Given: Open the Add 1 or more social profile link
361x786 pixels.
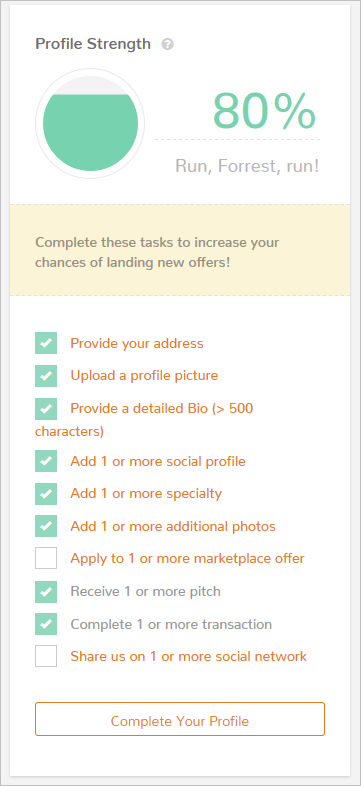Looking at the screenshot, I should [158, 461].
